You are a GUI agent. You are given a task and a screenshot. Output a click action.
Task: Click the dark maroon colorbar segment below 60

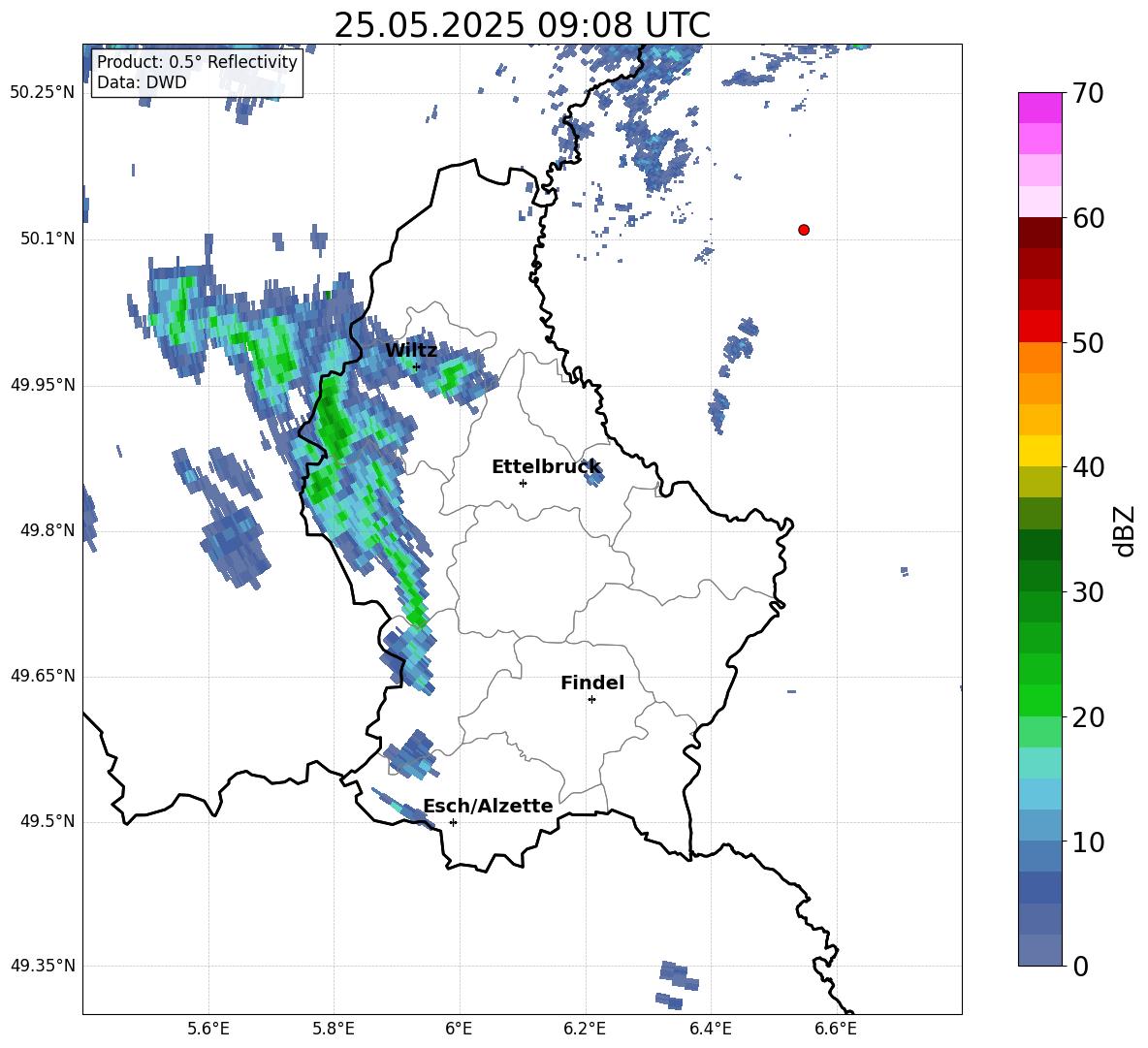(x=1040, y=233)
